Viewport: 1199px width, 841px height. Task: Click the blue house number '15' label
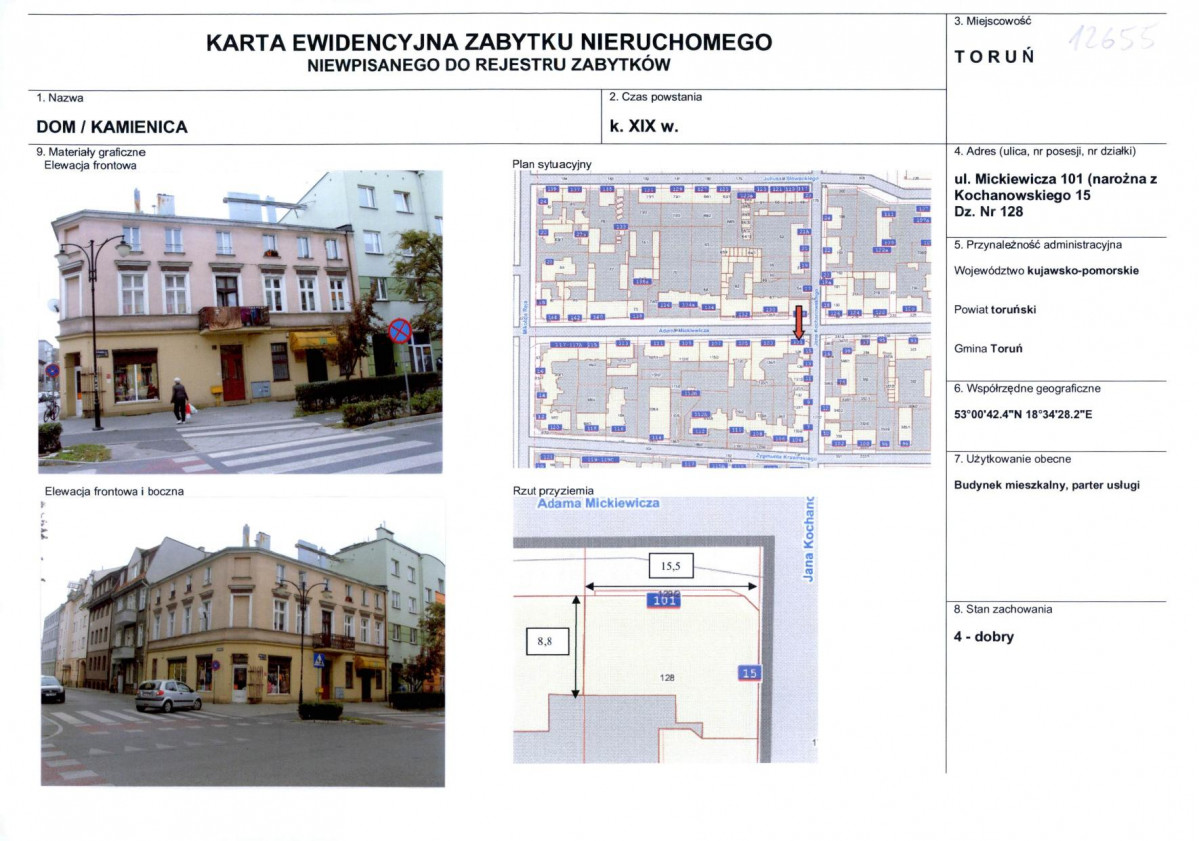coord(749,673)
